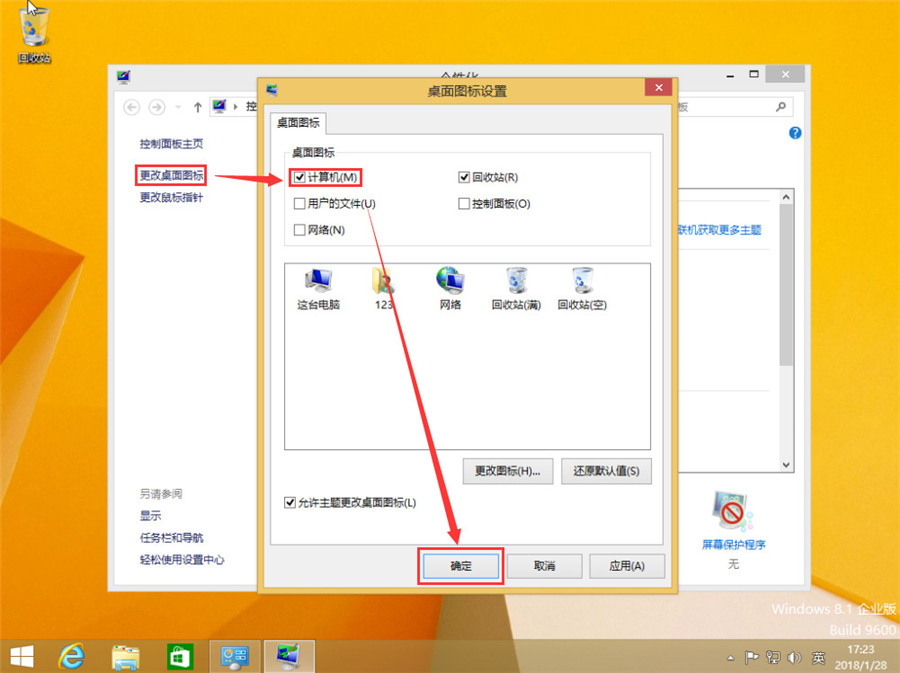Switch to the 桌面图标 tab
The image size is (900, 673).
pyautogui.click(x=297, y=123)
